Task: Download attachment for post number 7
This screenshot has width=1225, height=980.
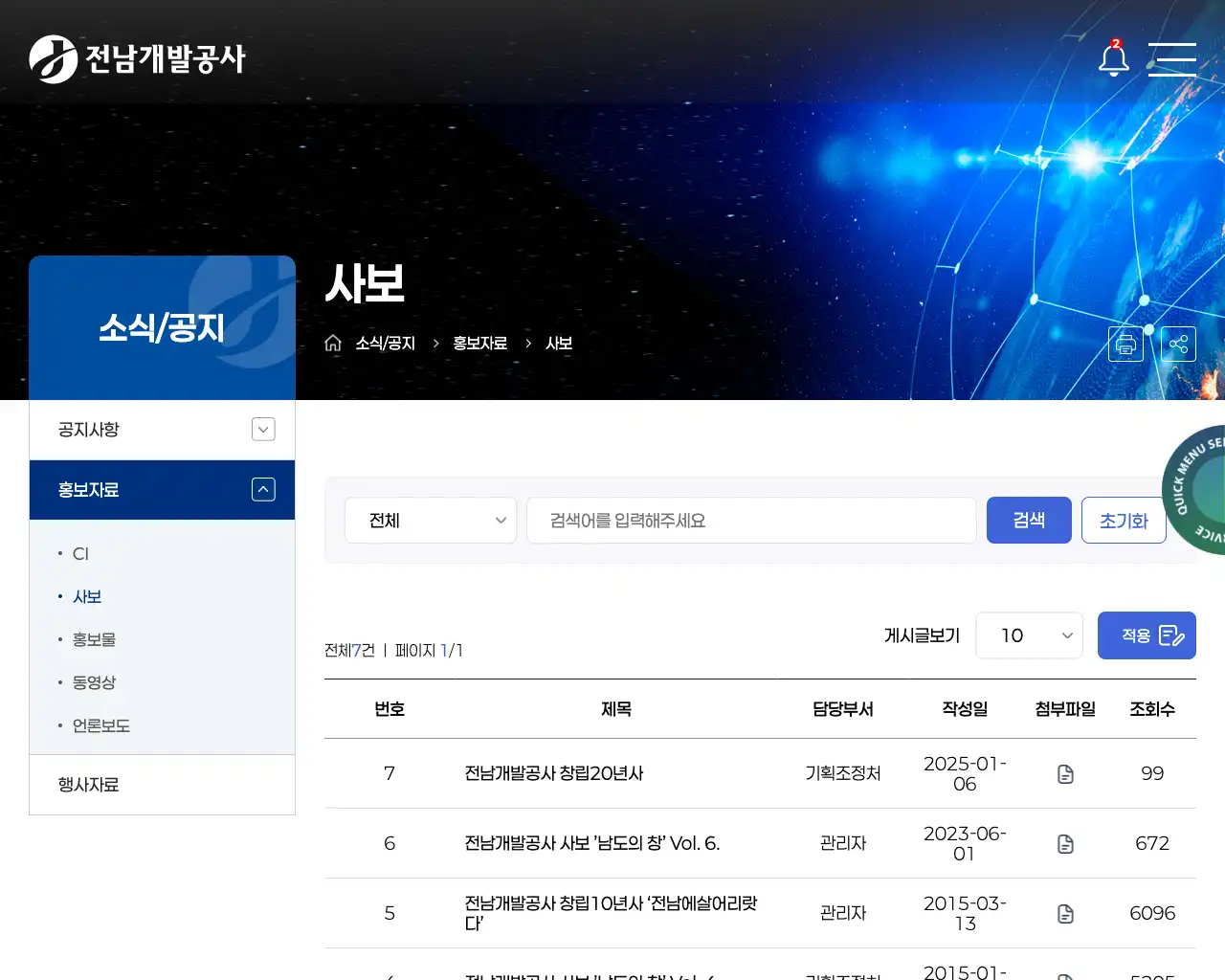Action: point(1065,773)
